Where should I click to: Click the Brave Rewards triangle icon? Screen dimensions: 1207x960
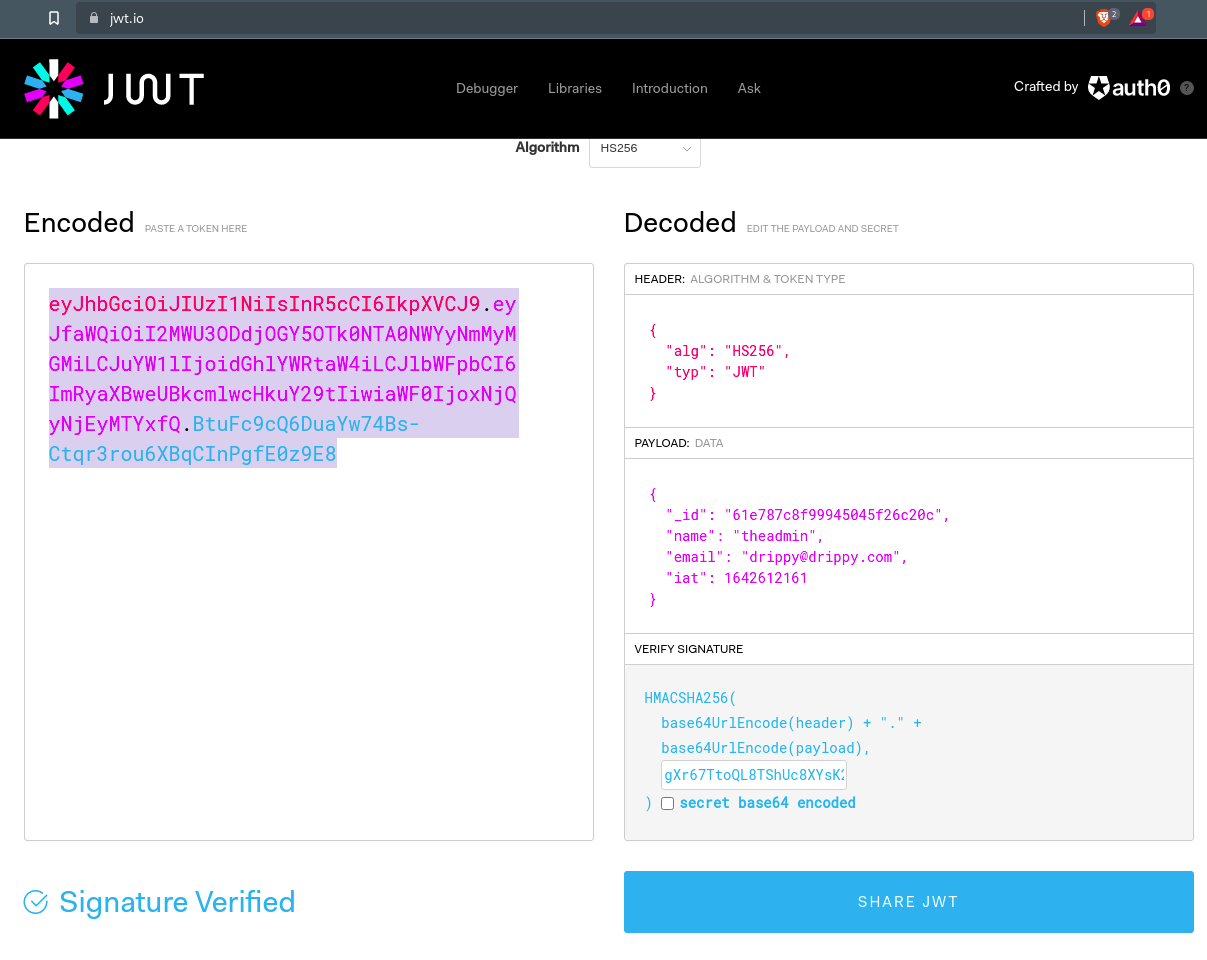(x=1138, y=18)
